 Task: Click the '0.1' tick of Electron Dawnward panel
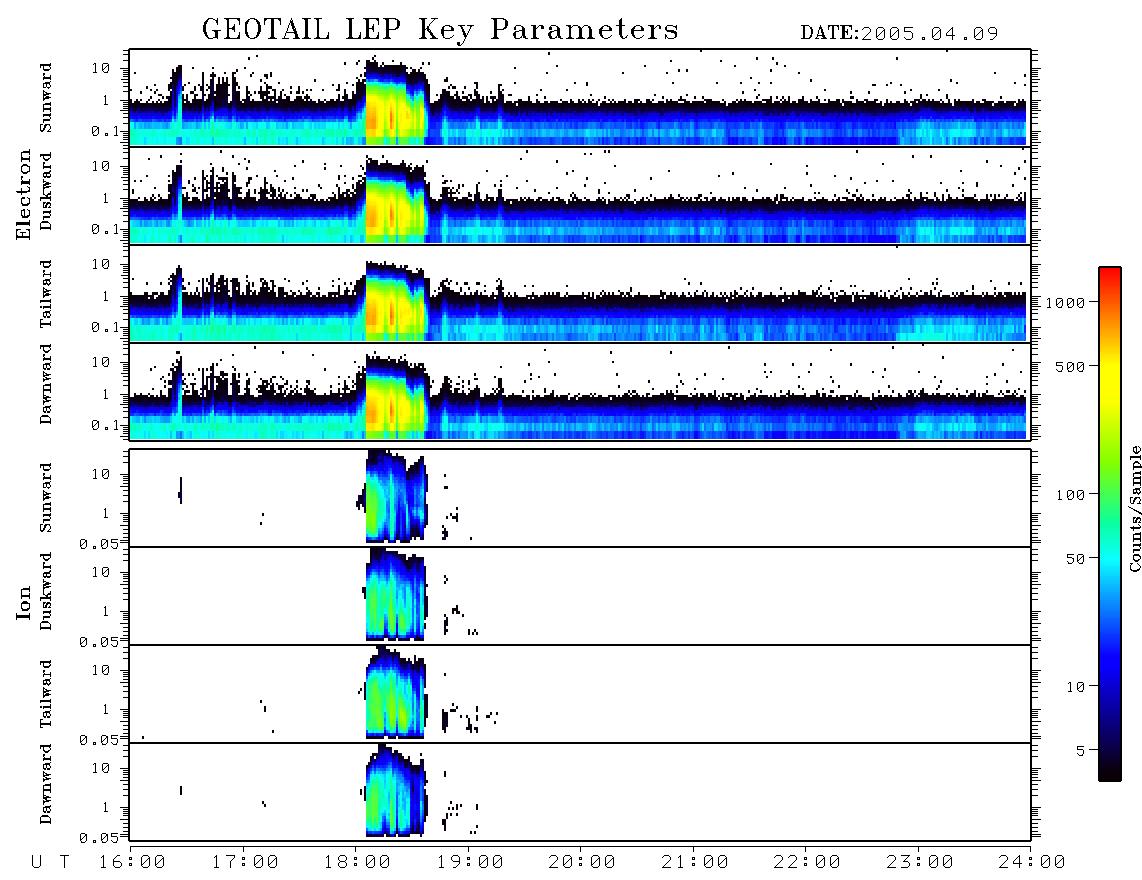point(105,425)
